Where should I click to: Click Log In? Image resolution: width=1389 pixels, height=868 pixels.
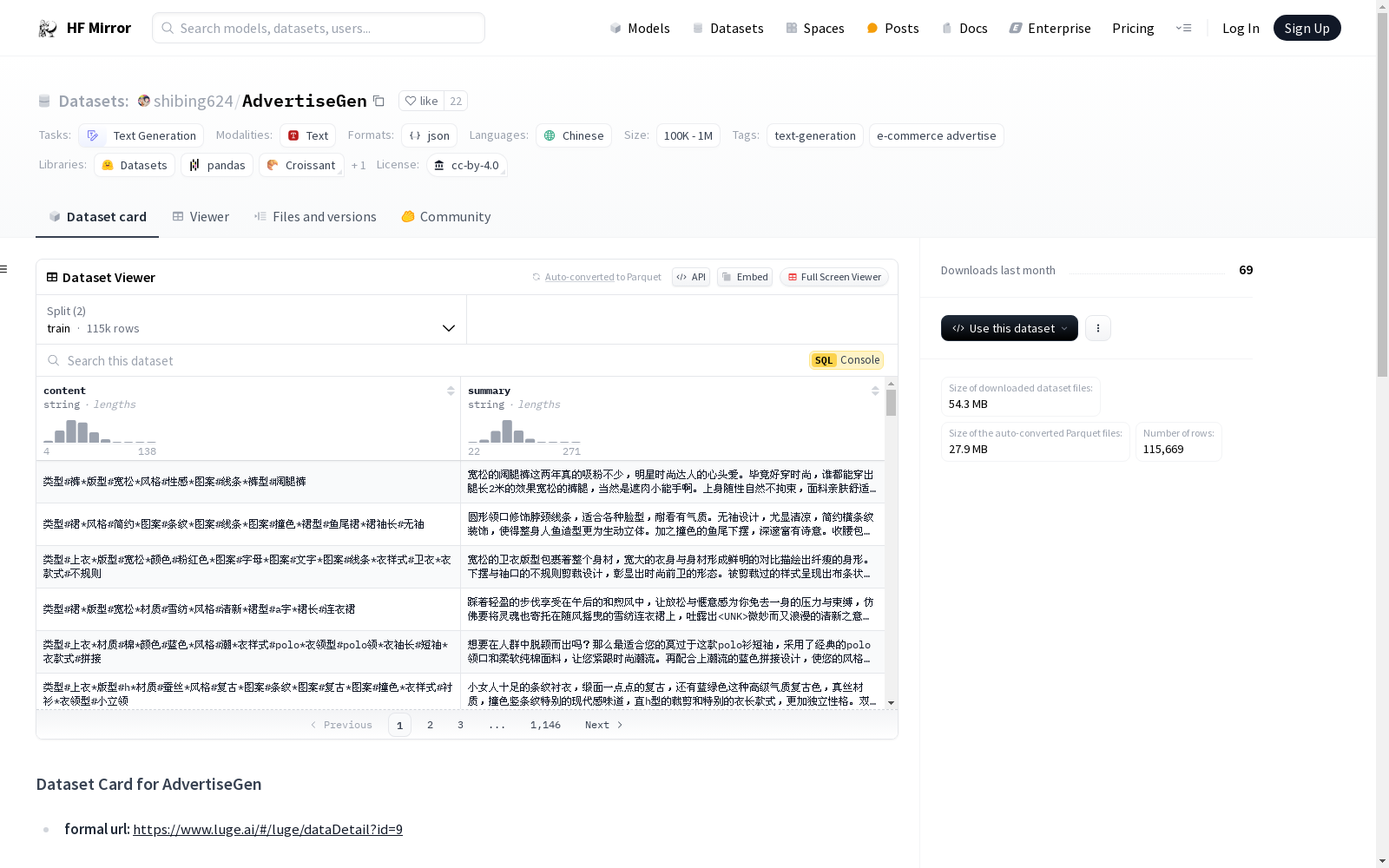(x=1241, y=28)
